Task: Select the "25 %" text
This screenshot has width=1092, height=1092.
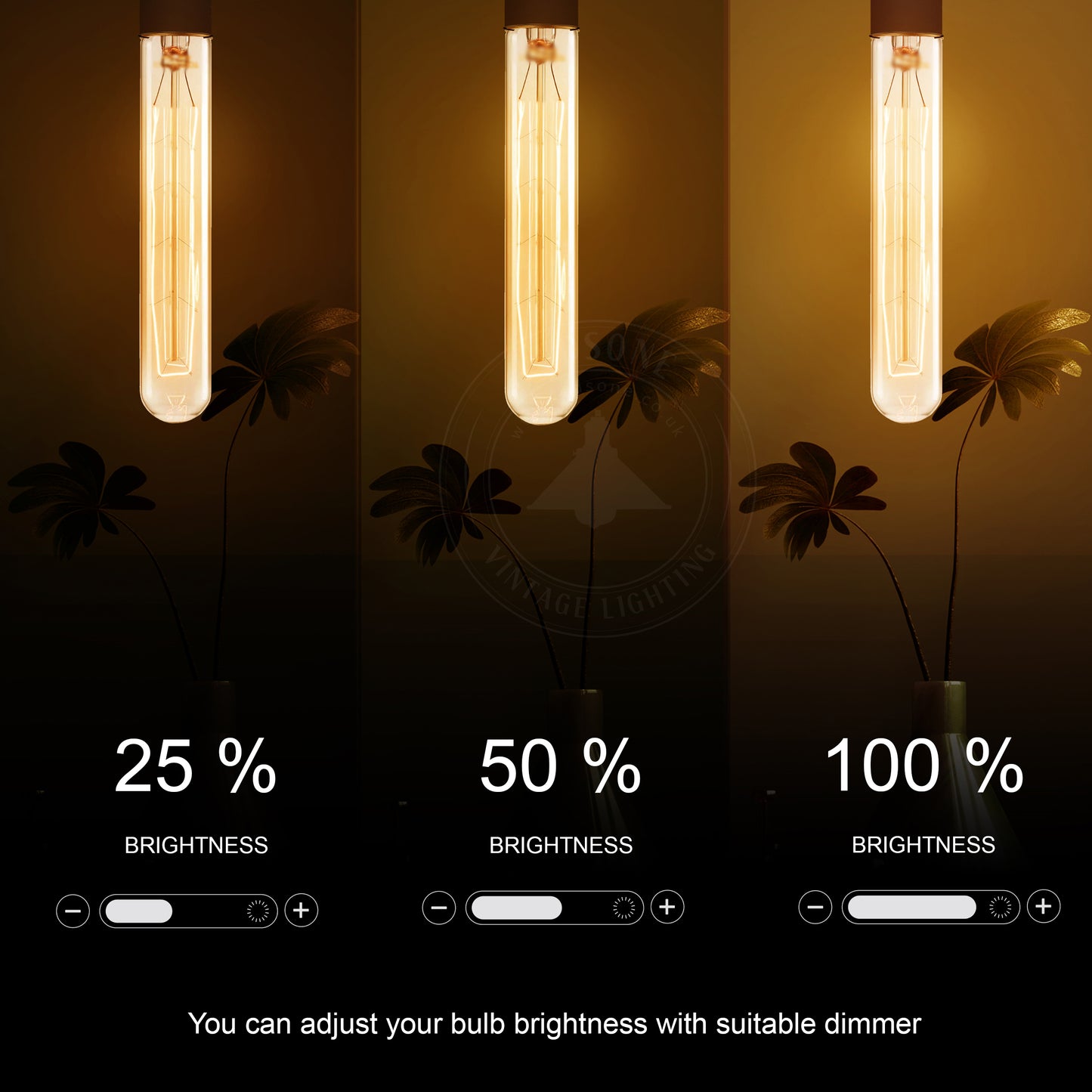Action: 195,767
